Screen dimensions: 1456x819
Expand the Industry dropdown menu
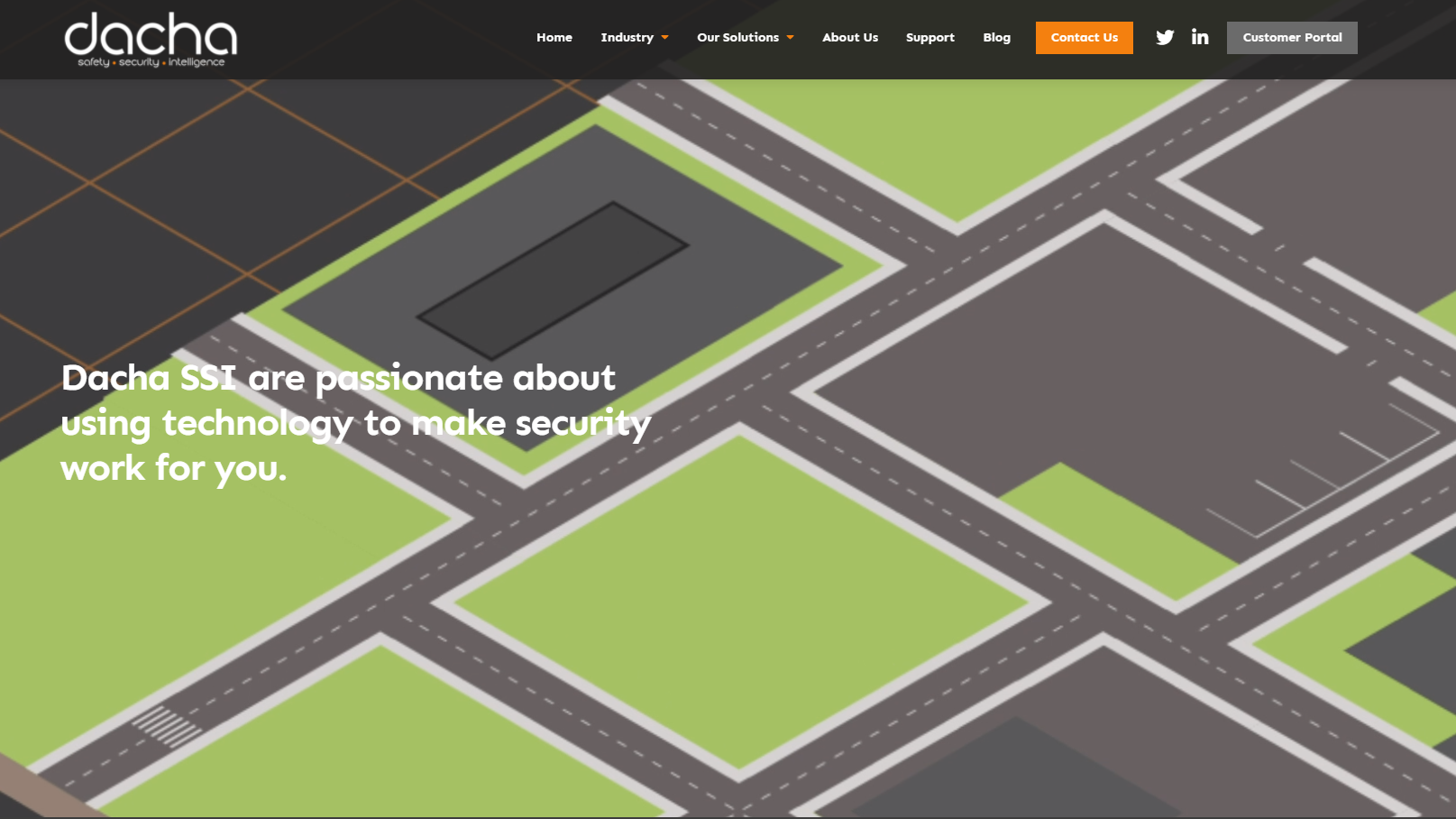coord(628,37)
